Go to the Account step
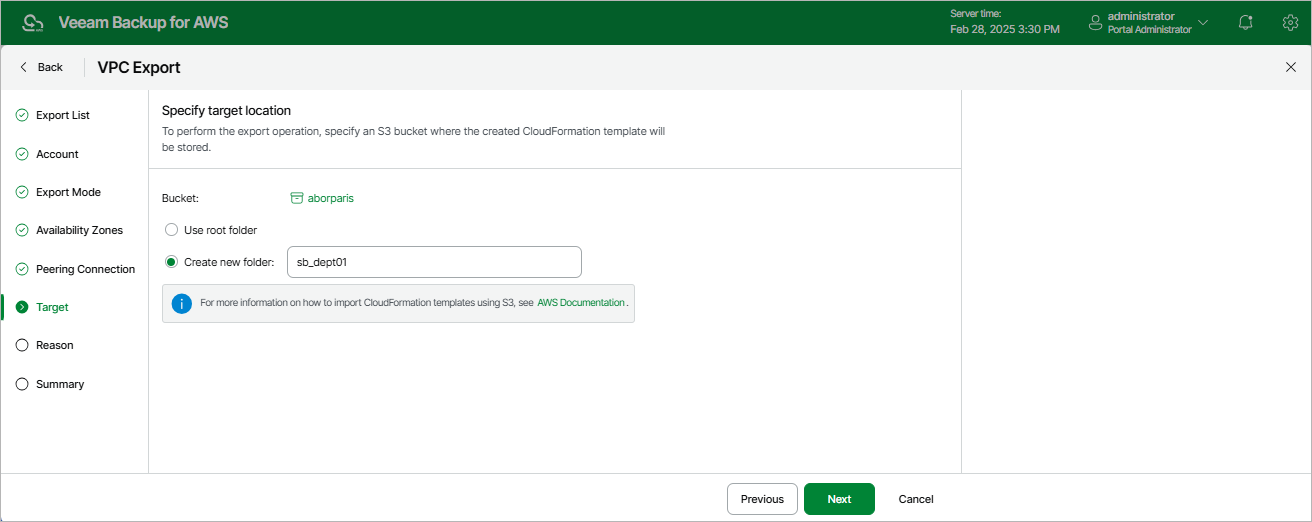This screenshot has height=522, width=1312. pos(57,154)
